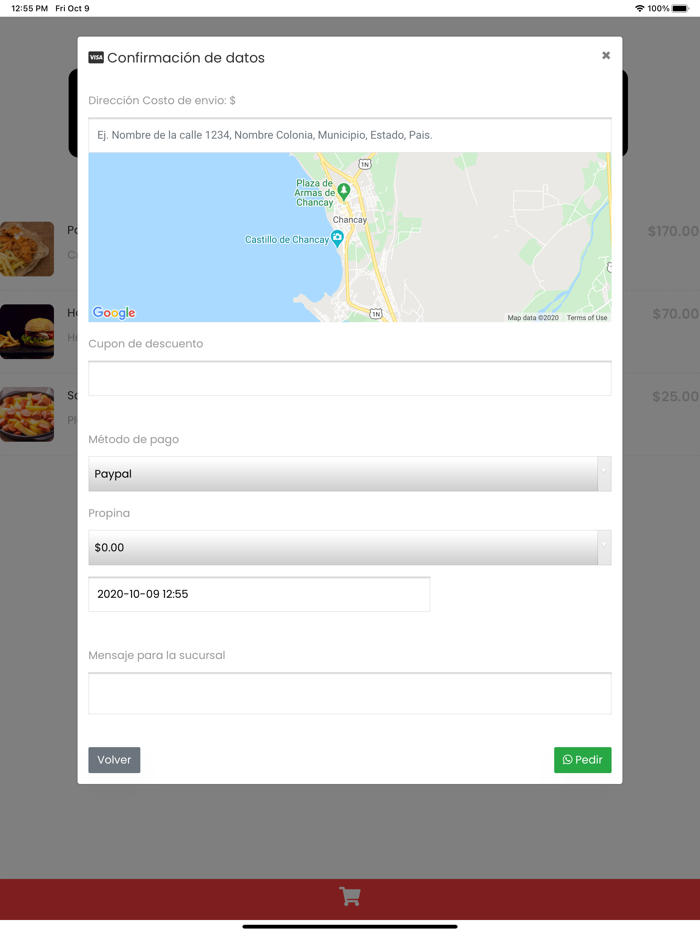Click the 1N highway shield at map top
The width and height of the screenshot is (700, 934).
365,163
